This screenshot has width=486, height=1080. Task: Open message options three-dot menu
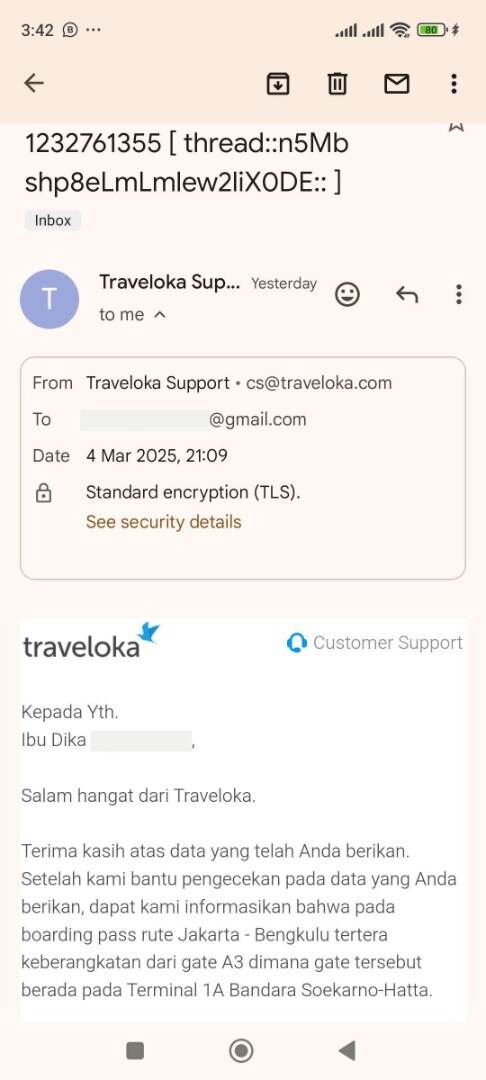coord(458,295)
